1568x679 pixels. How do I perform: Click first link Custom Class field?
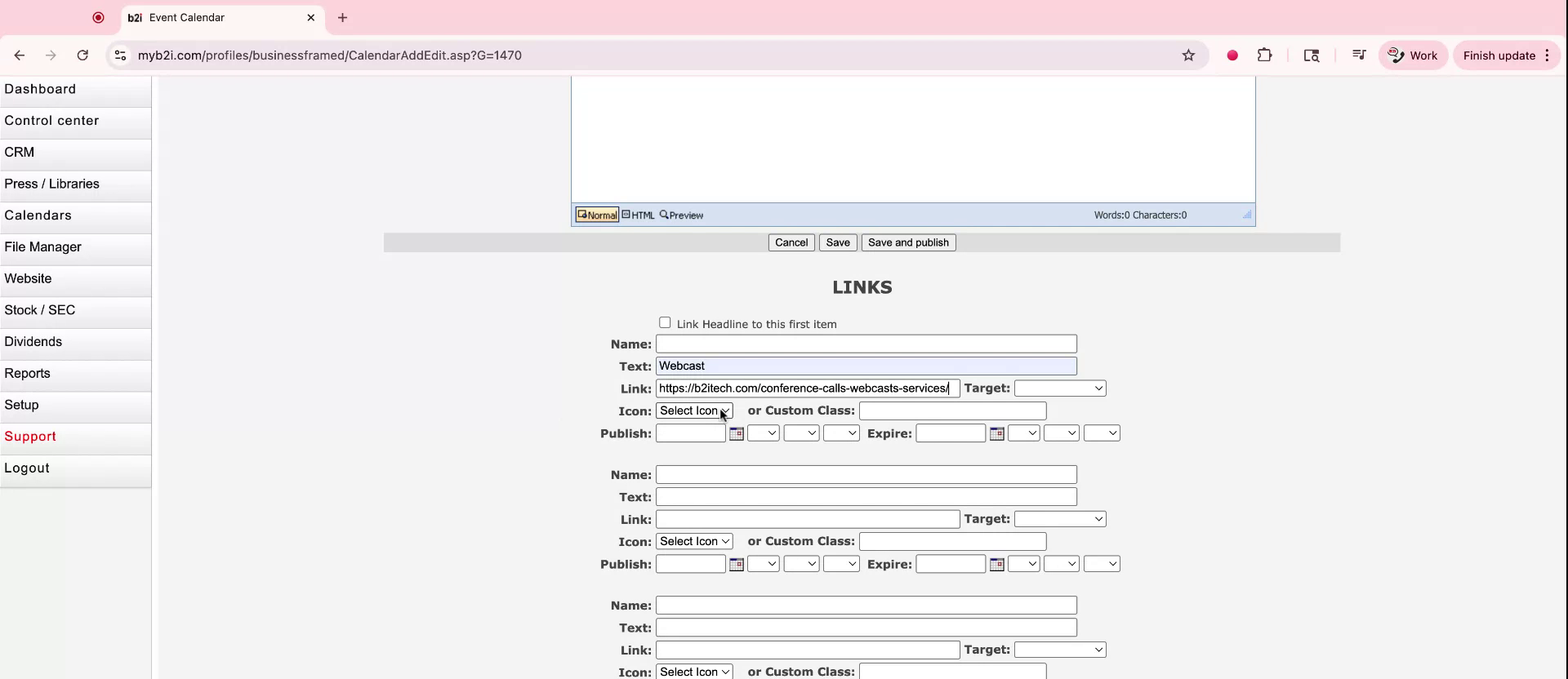click(x=952, y=411)
